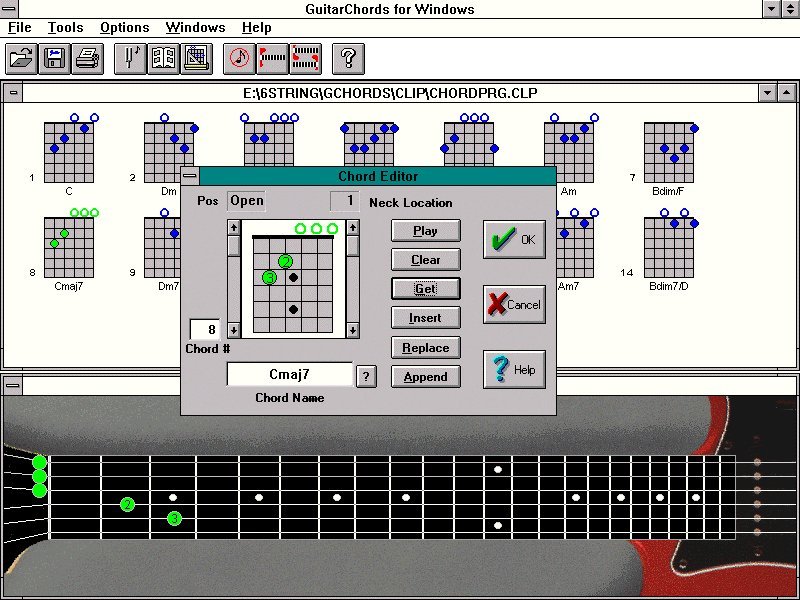
Task: Click the right scrollbar thumb in Chord Editor
Action: click(x=353, y=245)
